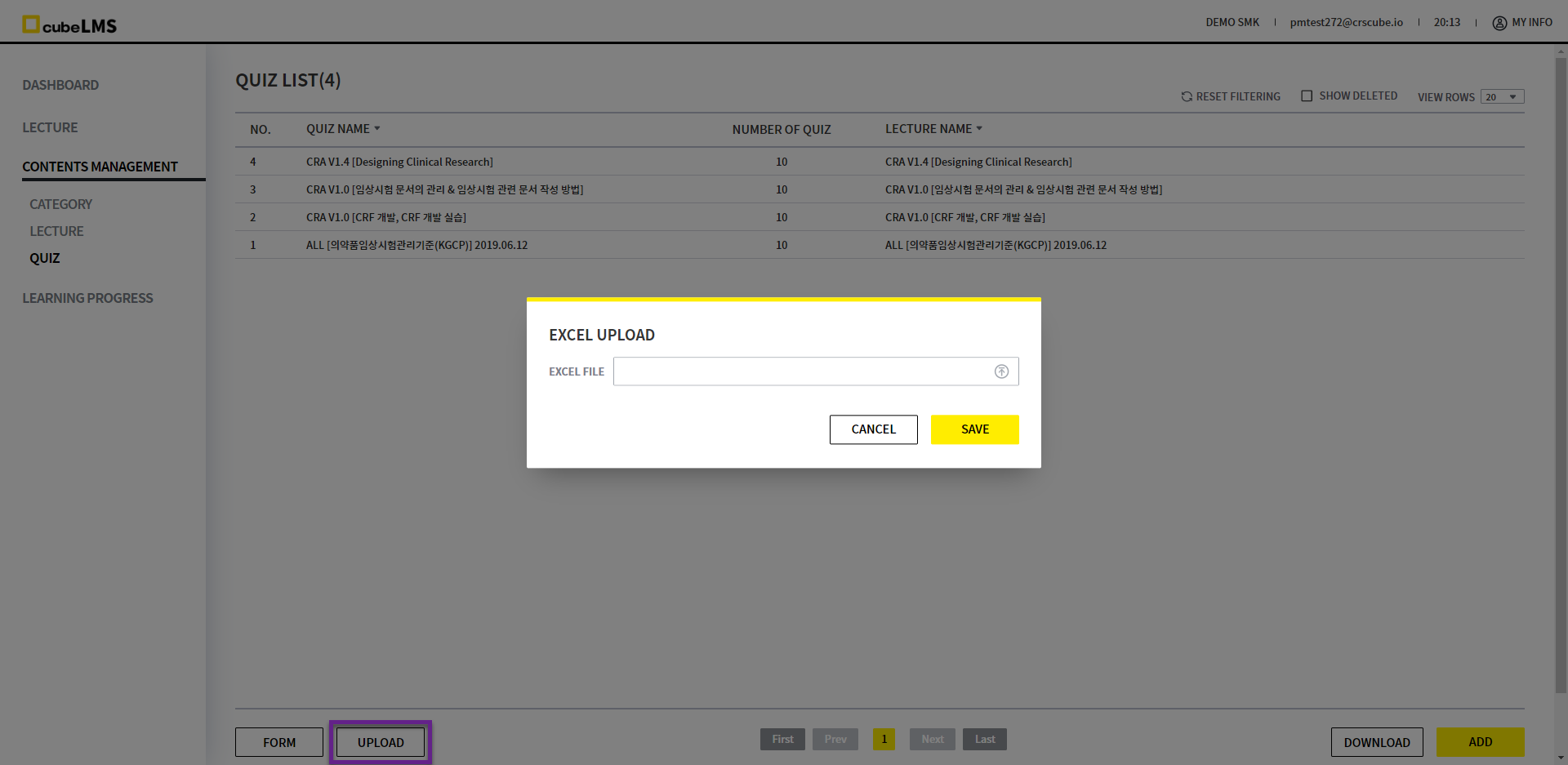This screenshot has height=765, width=1568.
Task: Open the Dashboard menu item
Action: click(x=60, y=85)
